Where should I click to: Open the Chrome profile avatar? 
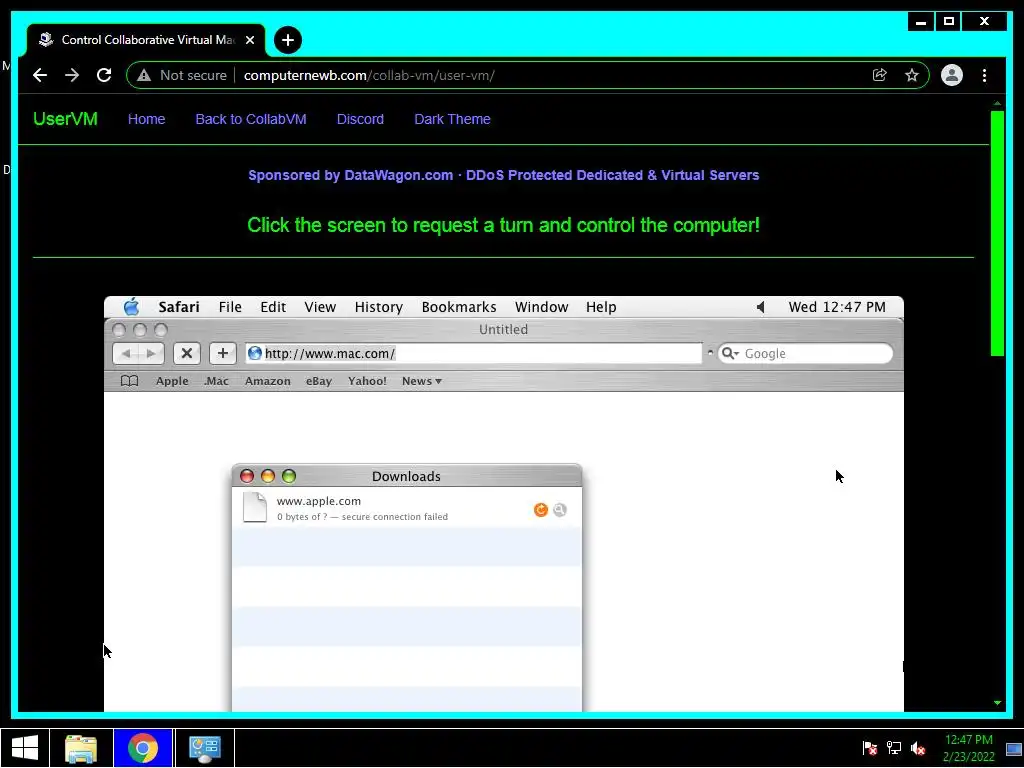tap(952, 75)
